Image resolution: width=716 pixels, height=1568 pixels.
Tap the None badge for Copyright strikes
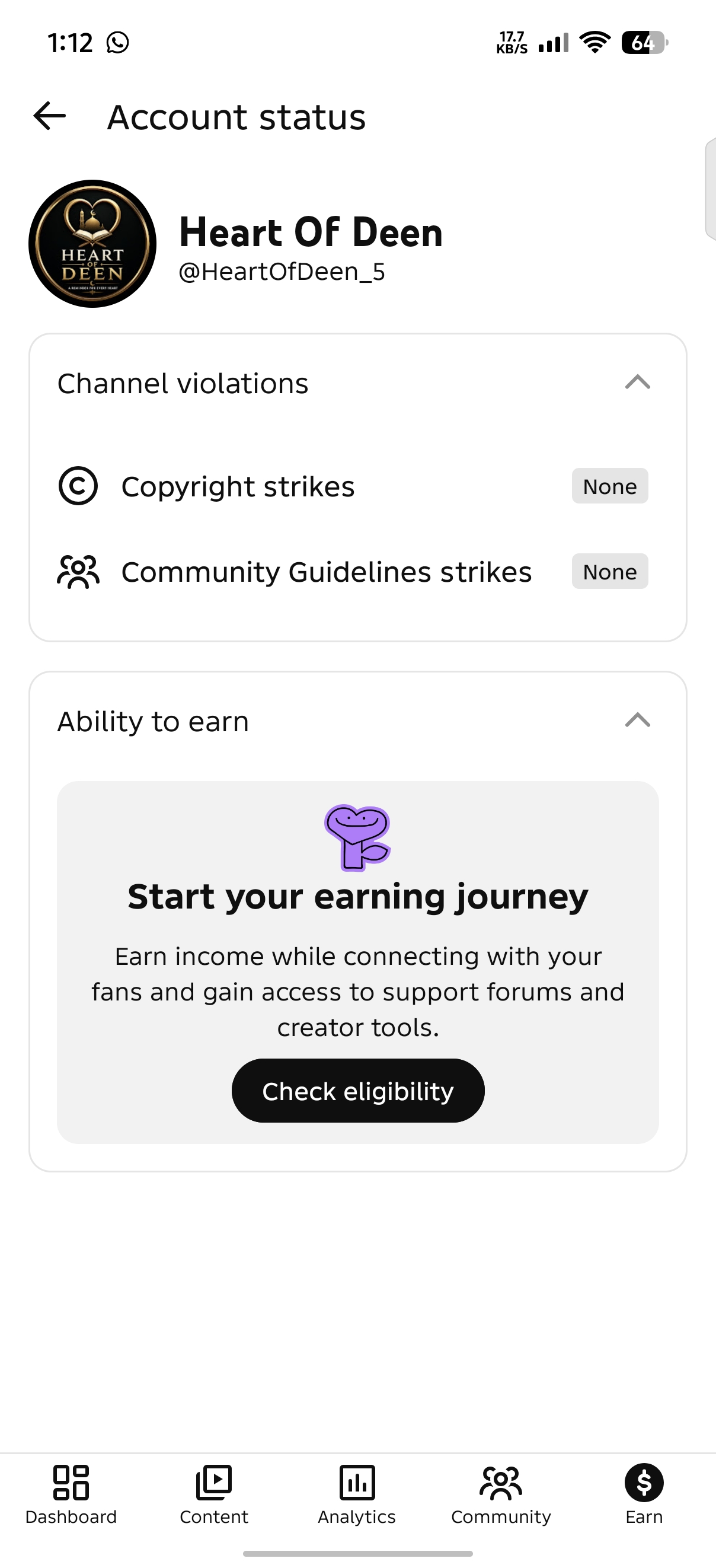pos(609,486)
